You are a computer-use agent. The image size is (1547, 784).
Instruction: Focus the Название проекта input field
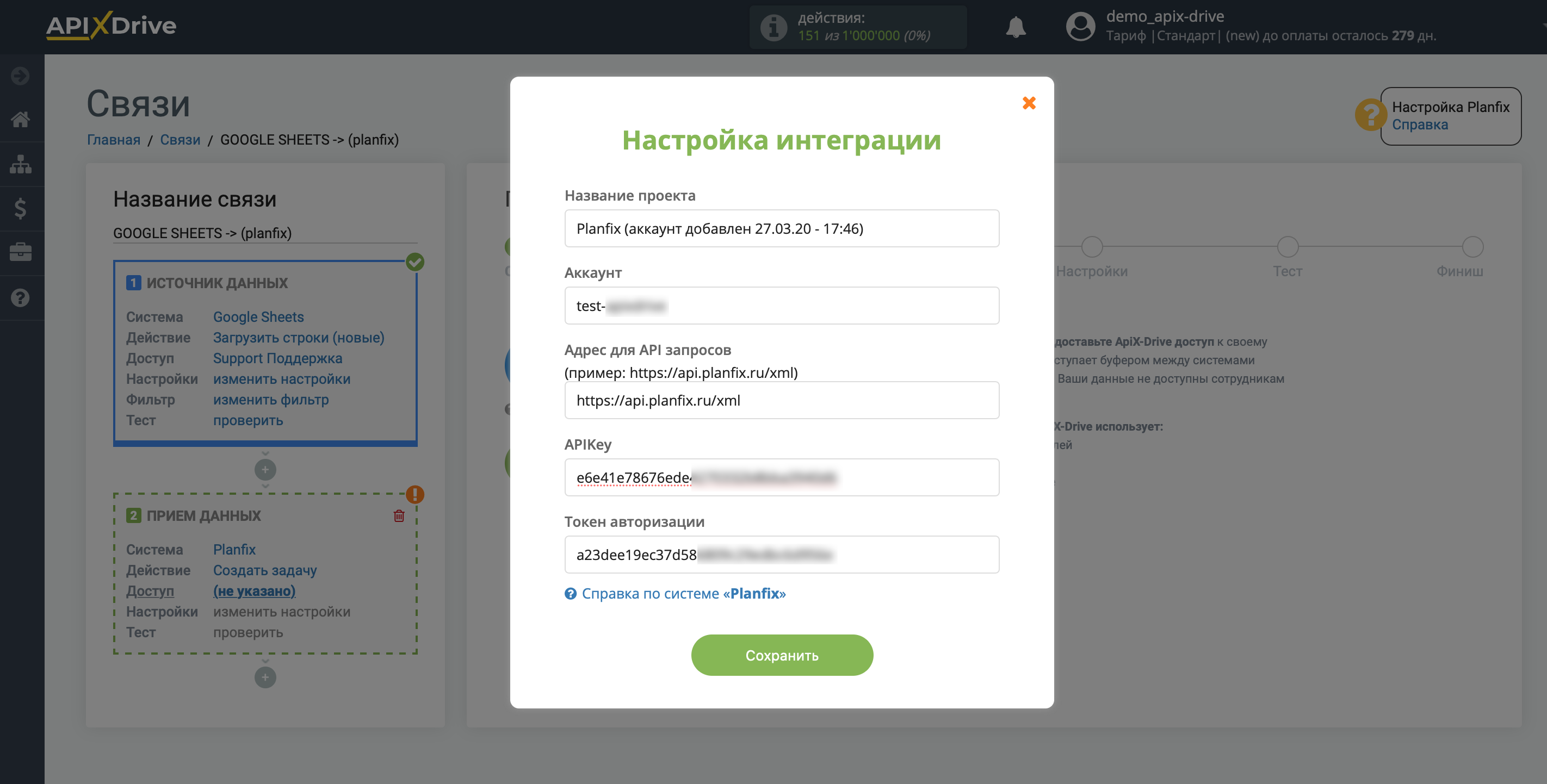tap(782, 228)
